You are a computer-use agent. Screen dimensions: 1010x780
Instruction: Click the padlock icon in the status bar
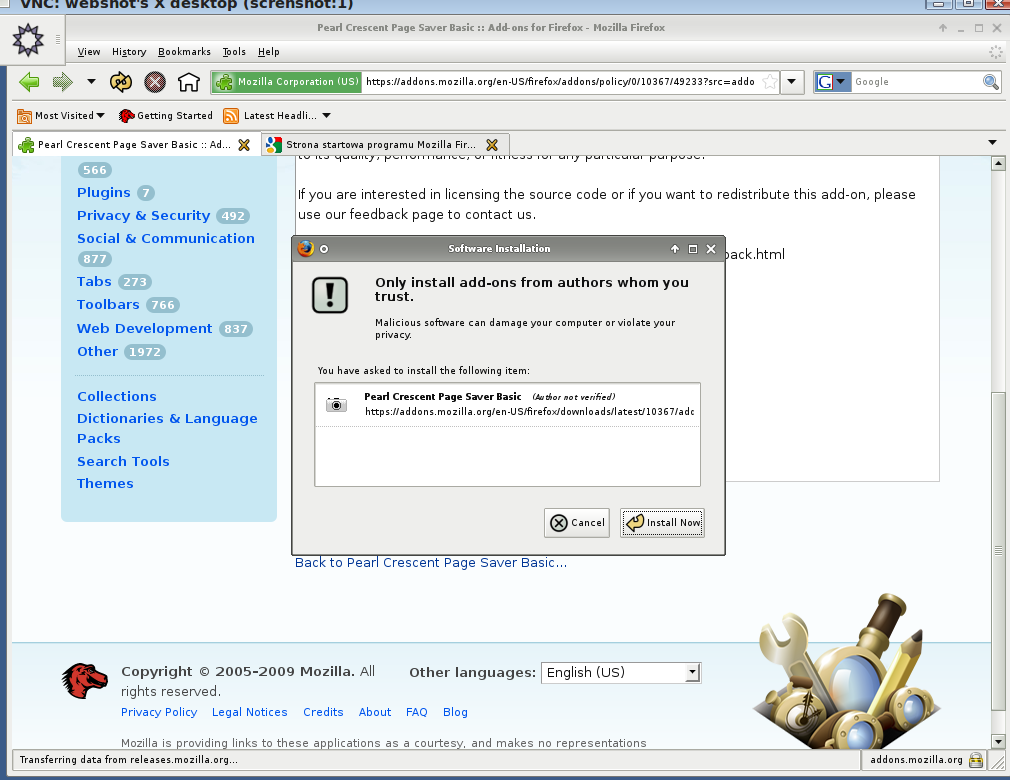[976, 760]
